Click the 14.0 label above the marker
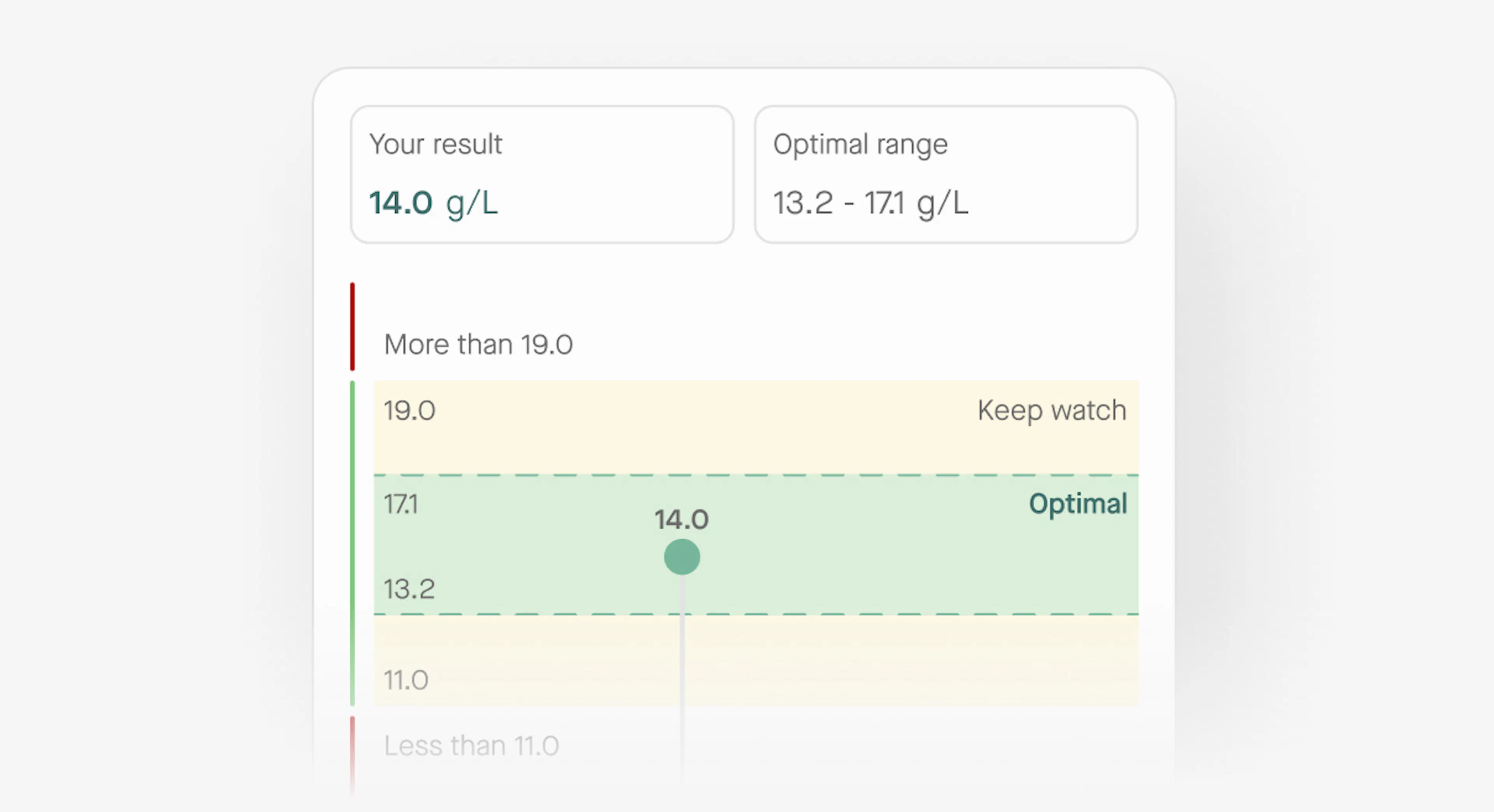 point(682,519)
